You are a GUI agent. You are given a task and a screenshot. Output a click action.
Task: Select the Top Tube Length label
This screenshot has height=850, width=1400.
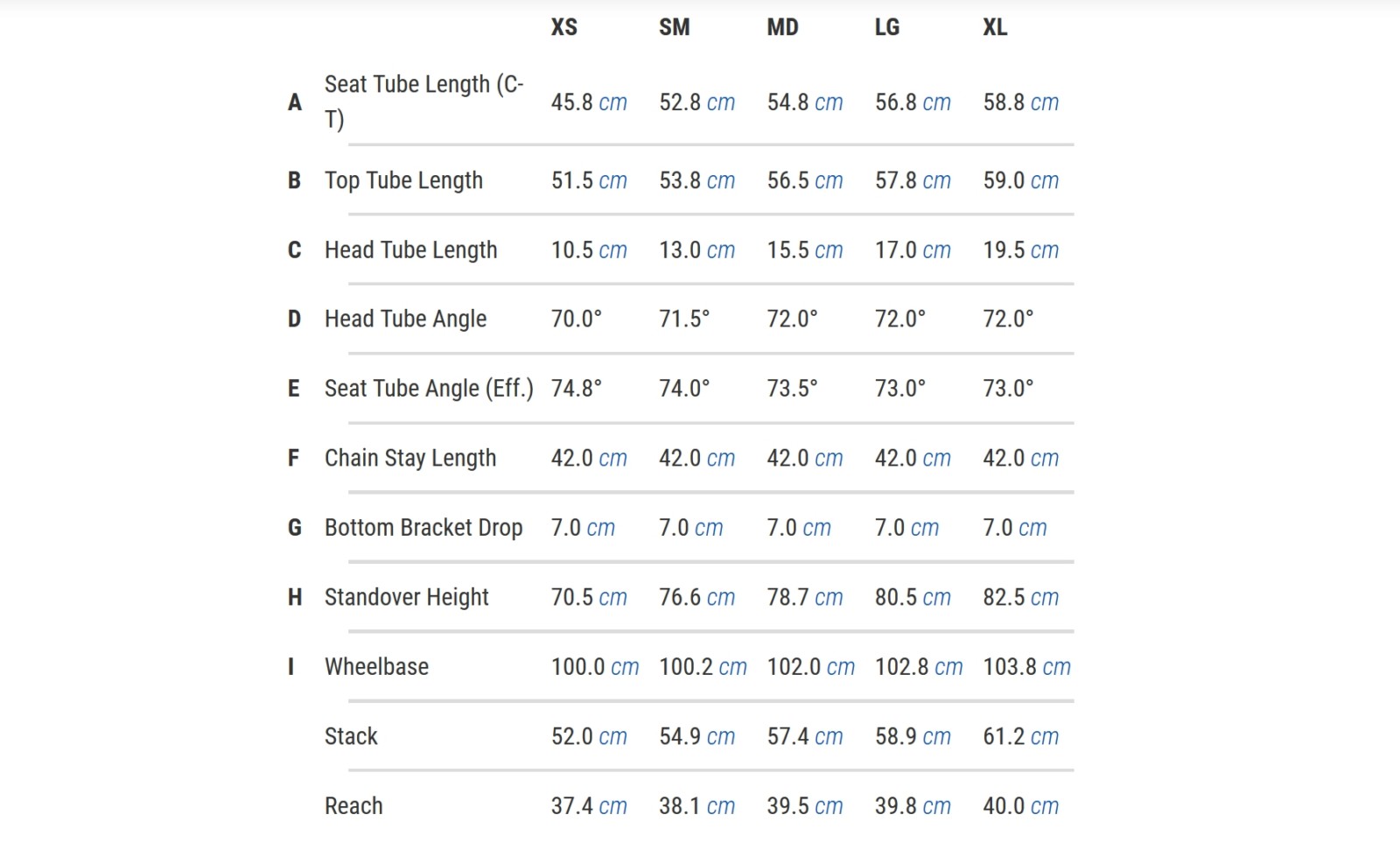403,180
